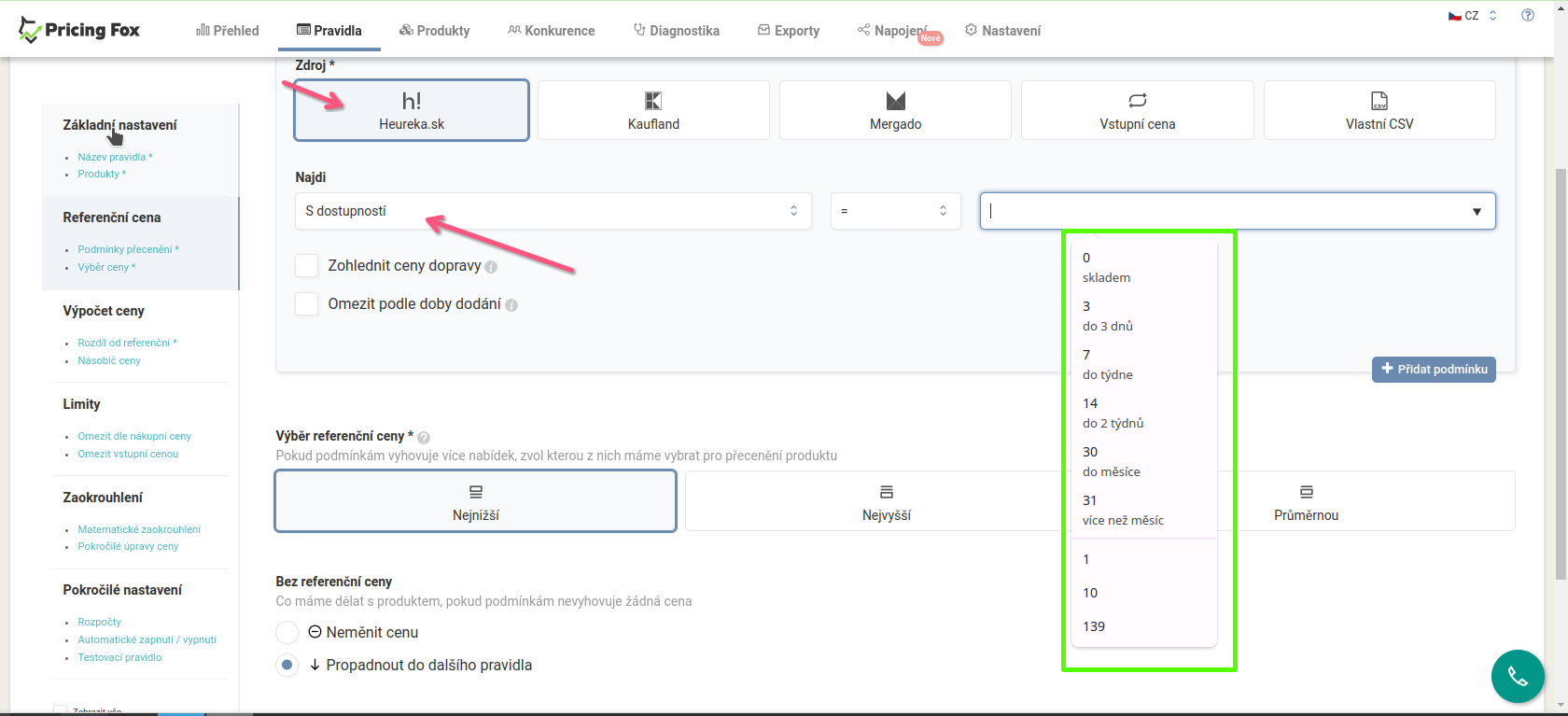Select Průměrnou reference price
1568x716 pixels.
click(x=1306, y=501)
